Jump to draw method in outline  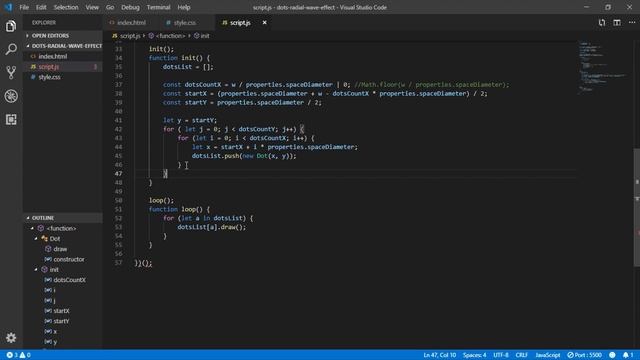point(60,249)
